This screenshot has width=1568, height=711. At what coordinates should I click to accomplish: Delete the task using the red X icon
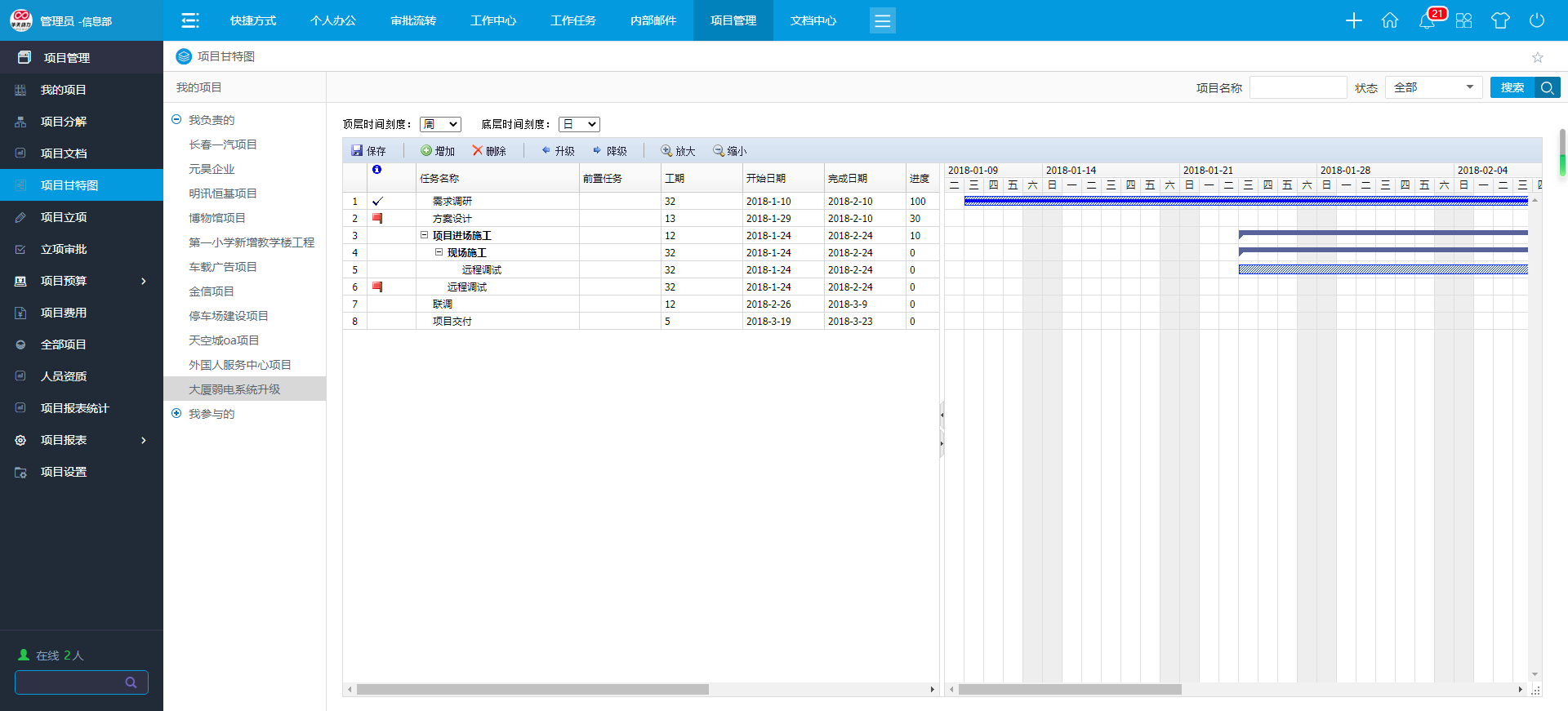point(478,151)
